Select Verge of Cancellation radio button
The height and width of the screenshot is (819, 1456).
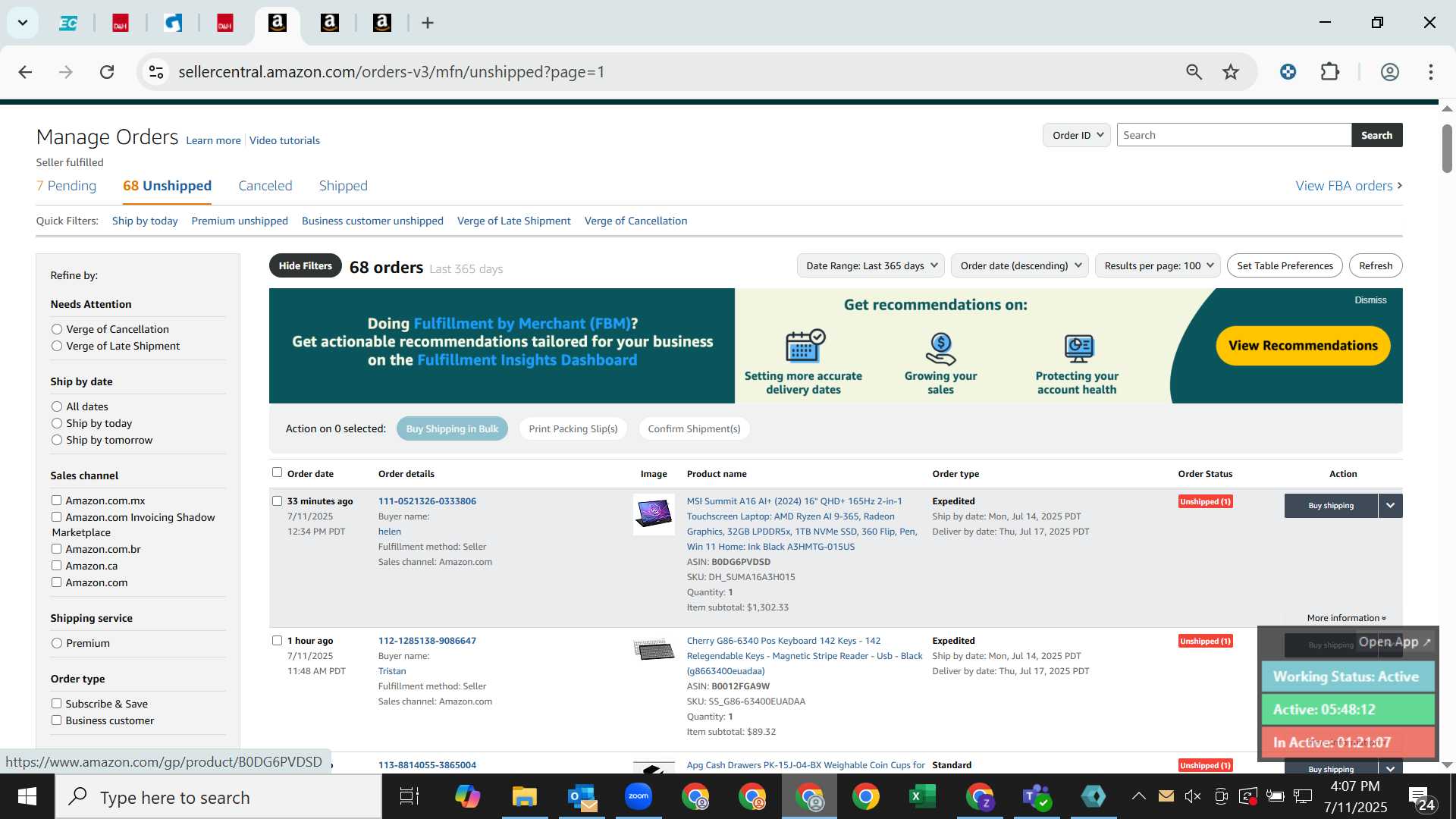[57, 329]
